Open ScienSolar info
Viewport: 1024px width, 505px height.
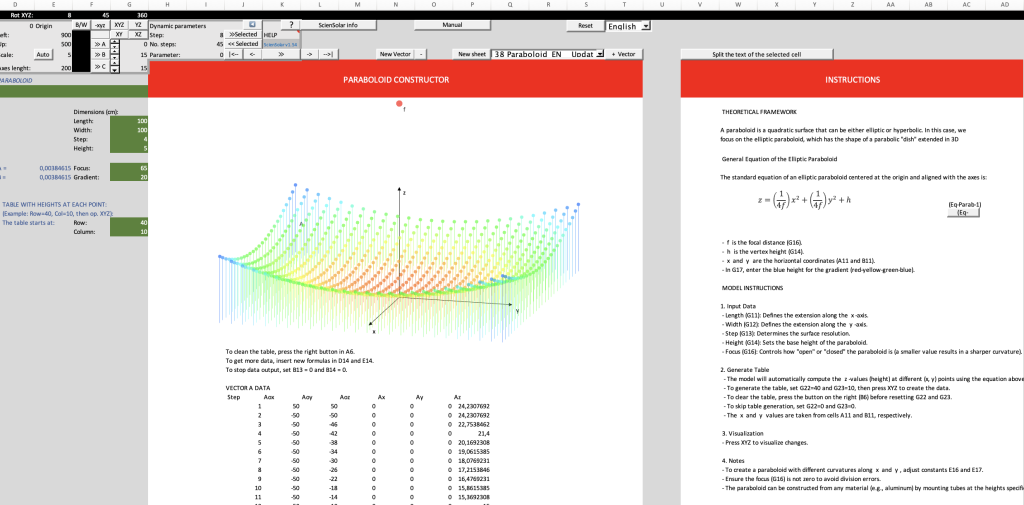tap(338, 25)
